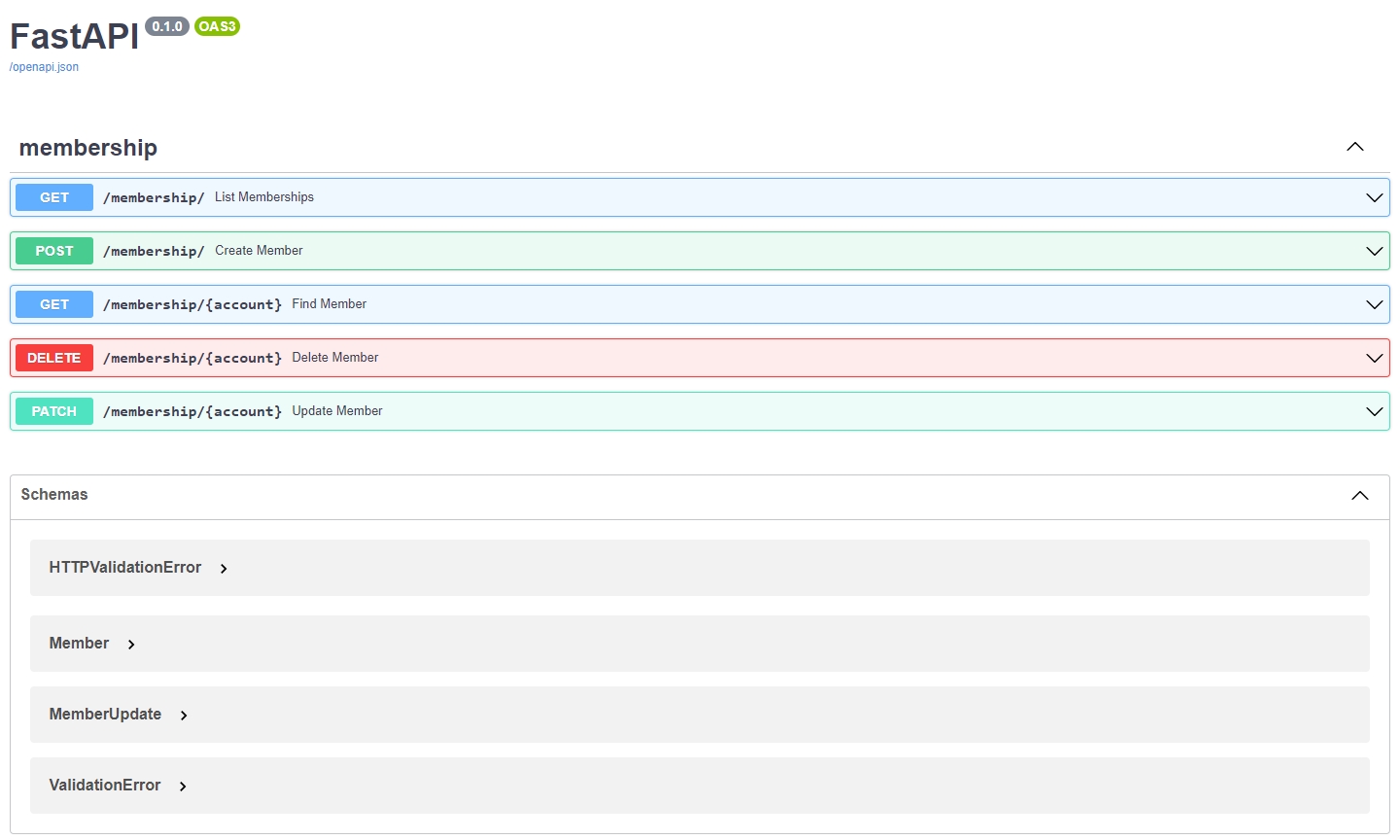Click POST badge for Create Member
This screenshot has width=1400, height=840.
point(54,251)
